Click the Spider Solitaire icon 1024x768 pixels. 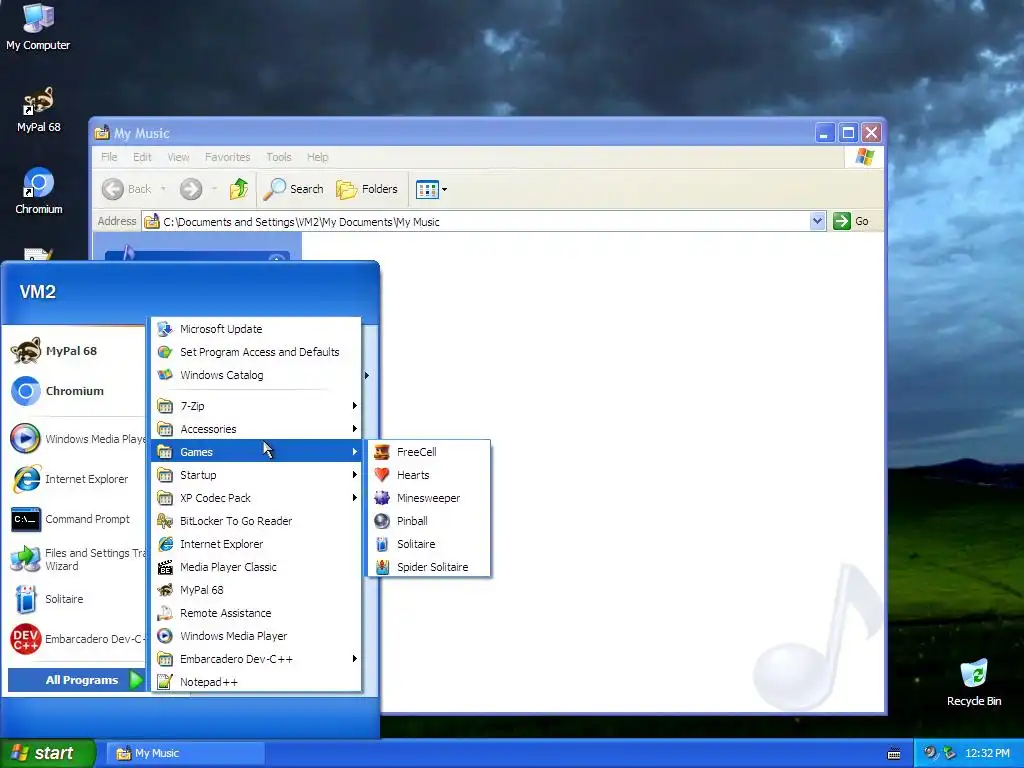(382, 567)
